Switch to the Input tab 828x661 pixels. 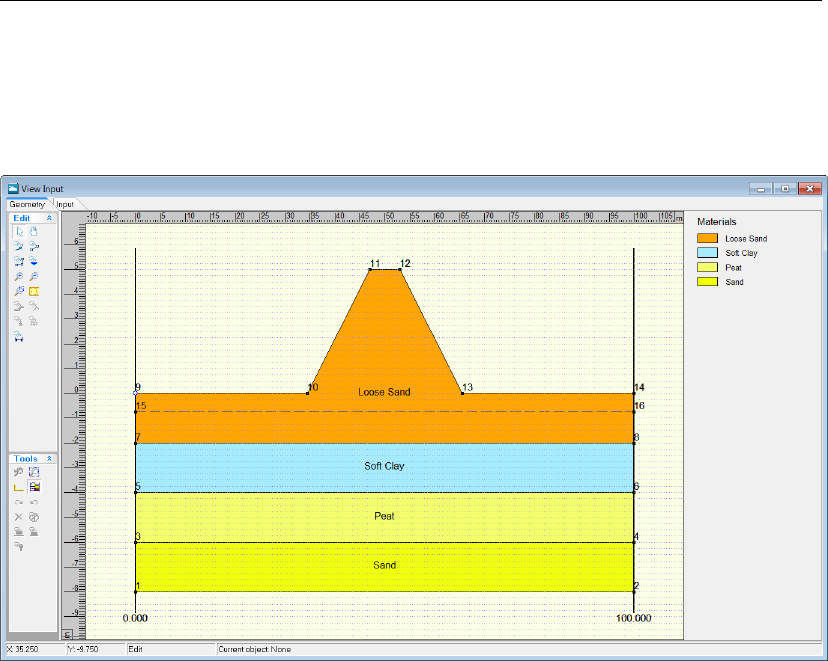pyautogui.click(x=65, y=204)
